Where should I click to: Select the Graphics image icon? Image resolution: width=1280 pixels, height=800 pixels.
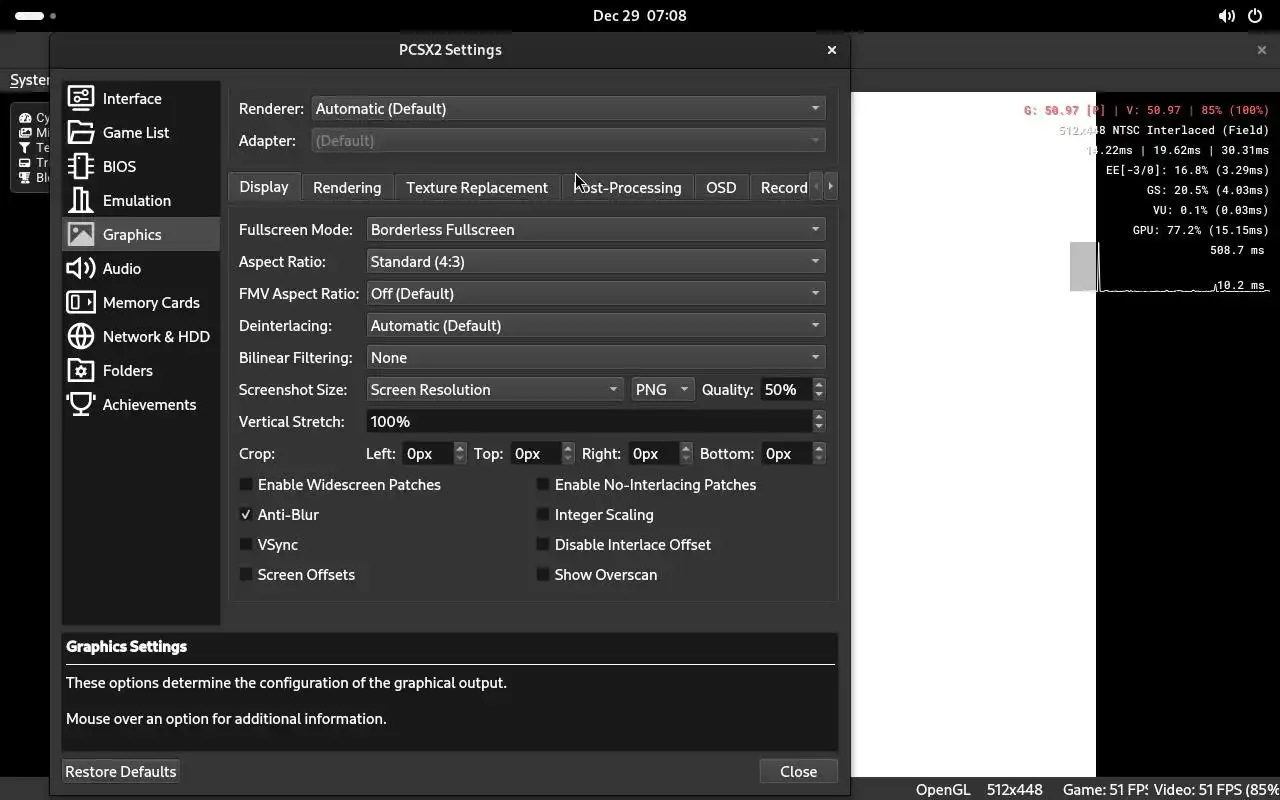coord(81,234)
